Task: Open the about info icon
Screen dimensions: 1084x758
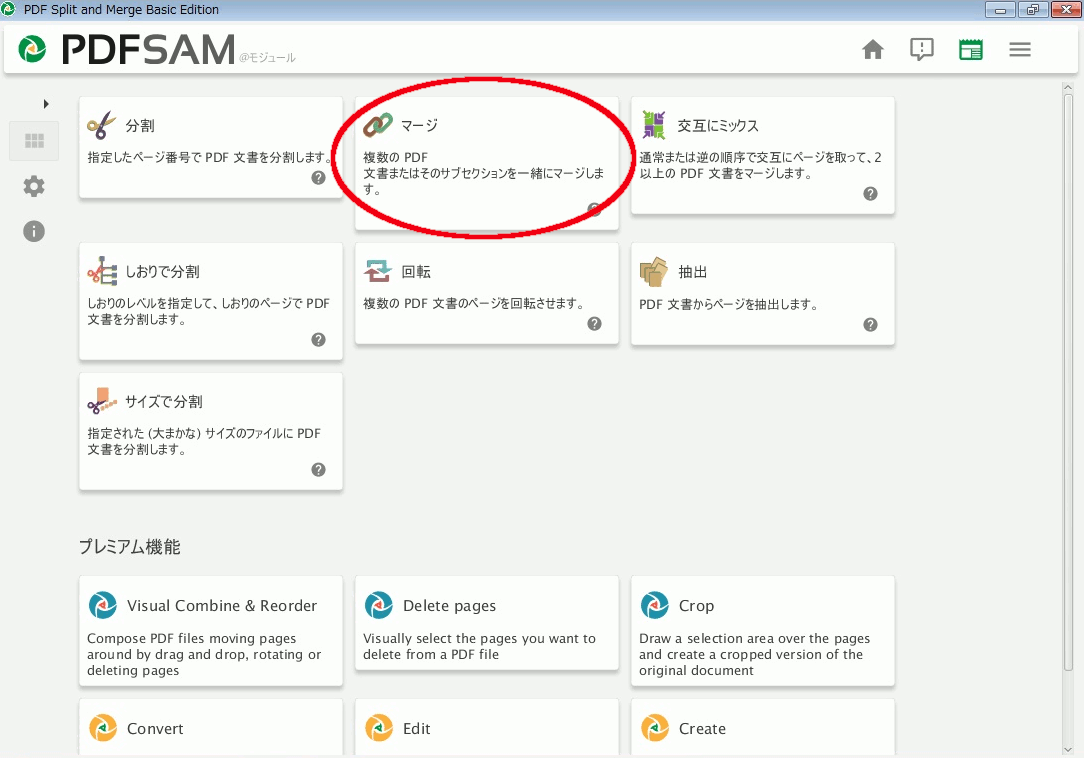Action: tap(34, 231)
